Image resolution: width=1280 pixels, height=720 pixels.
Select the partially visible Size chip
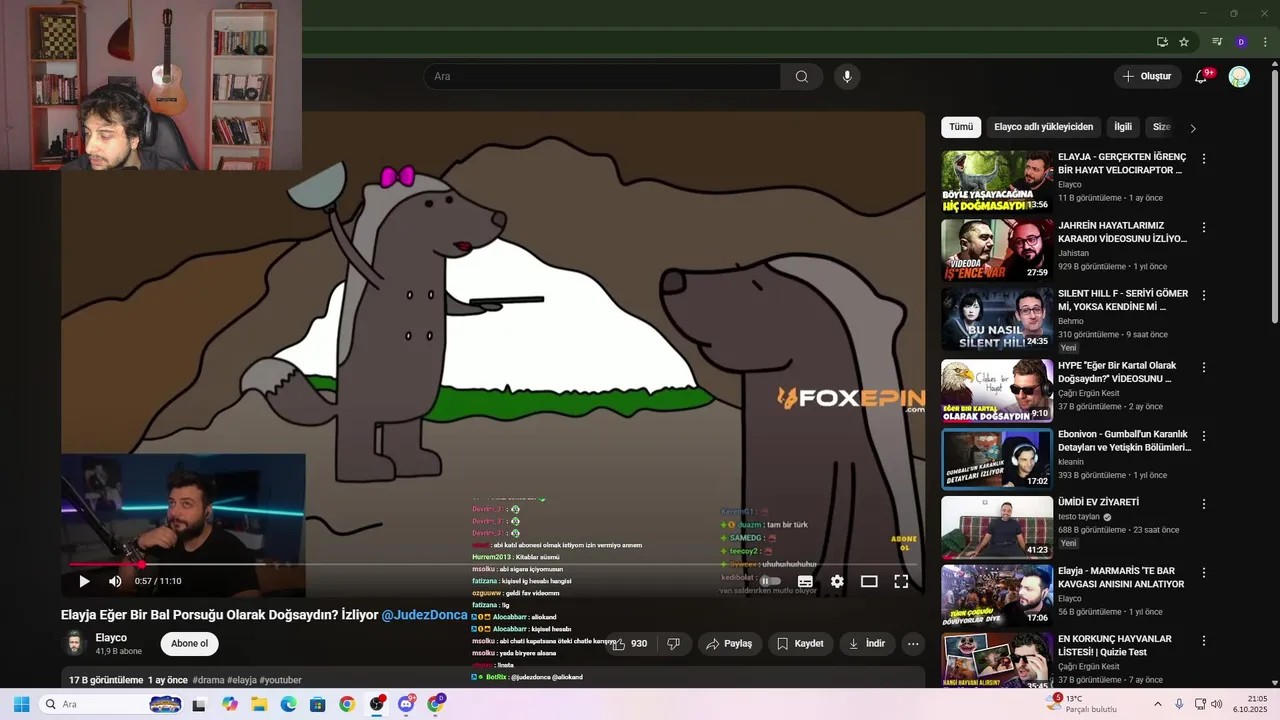(1161, 127)
